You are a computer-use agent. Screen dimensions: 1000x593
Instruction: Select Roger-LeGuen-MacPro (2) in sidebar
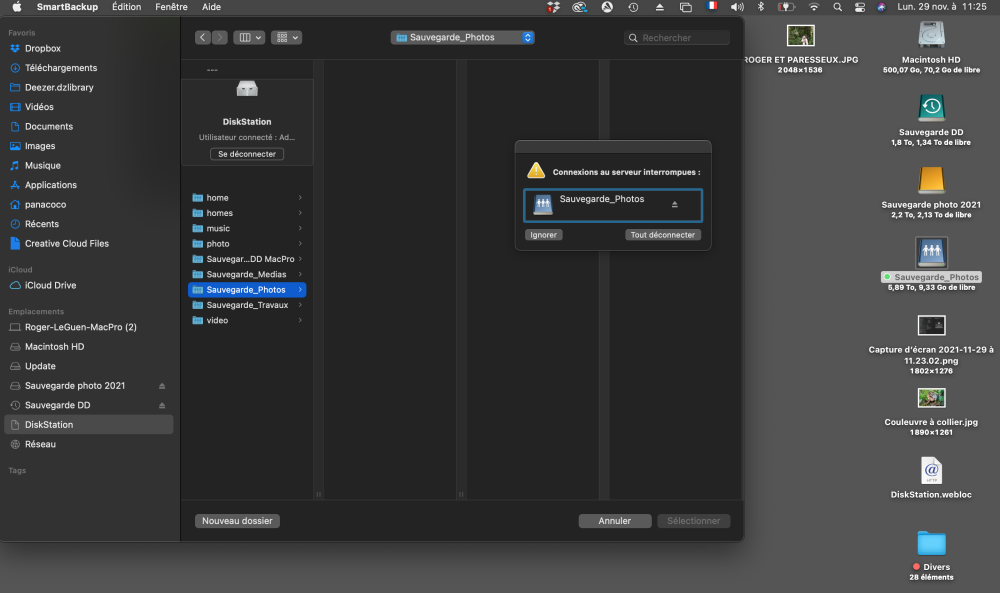(x=89, y=327)
